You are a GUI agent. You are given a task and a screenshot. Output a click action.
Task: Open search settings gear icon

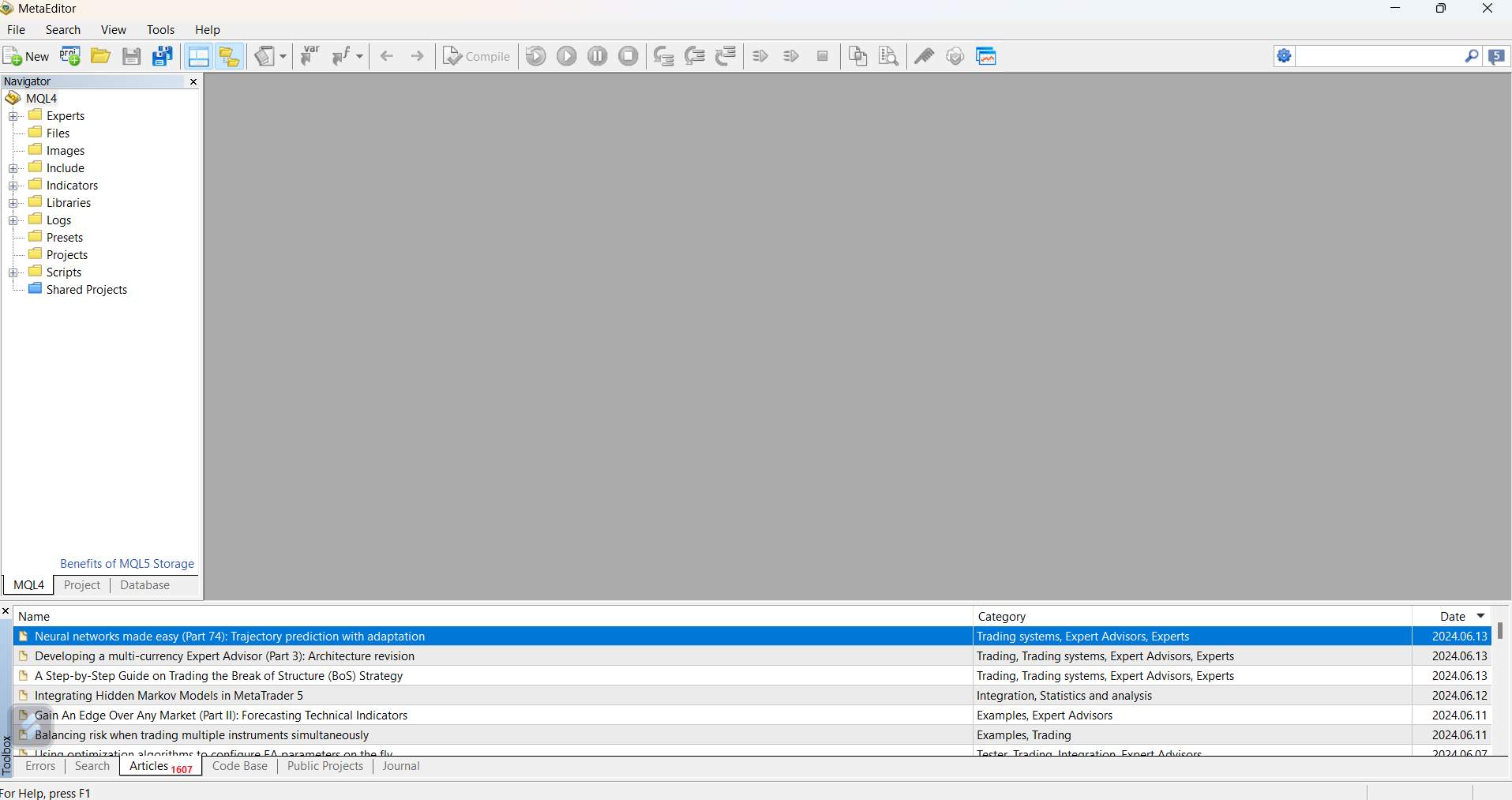pyautogui.click(x=1285, y=56)
